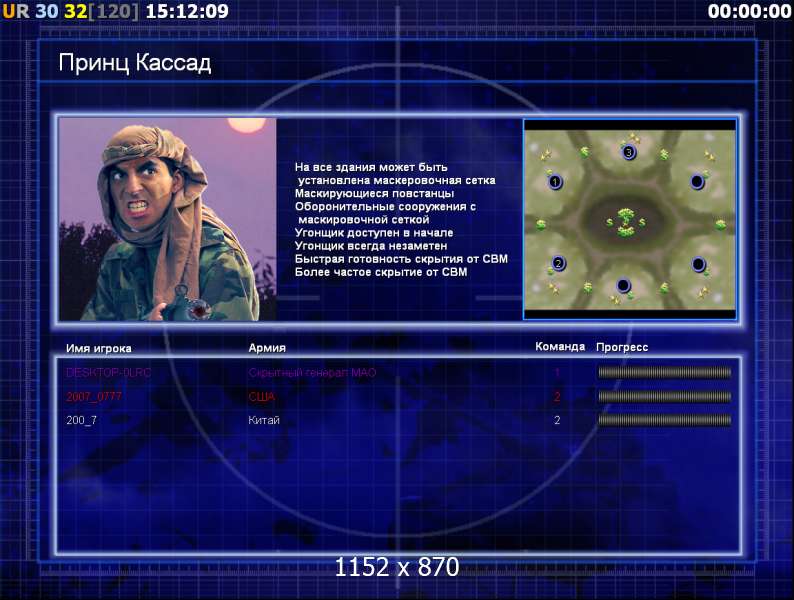The width and height of the screenshot is (794, 600).
Task: Click team number for 200_7 row
Action: 557,420
